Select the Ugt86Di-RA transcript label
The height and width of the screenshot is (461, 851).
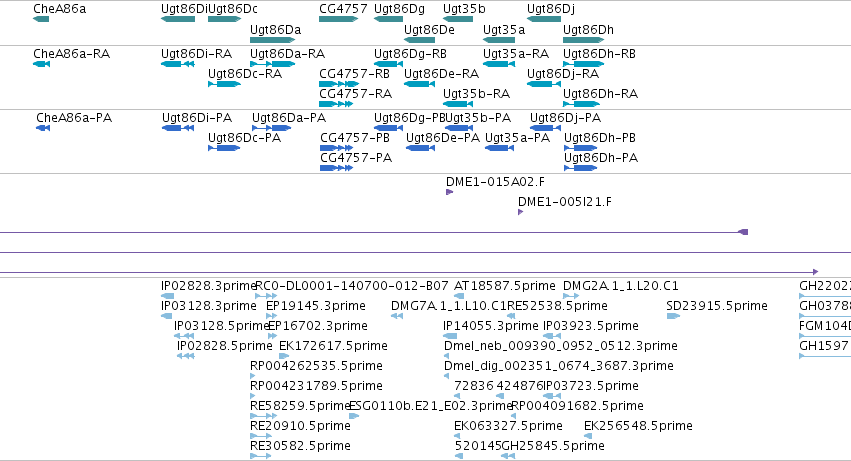click(x=196, y=54)
